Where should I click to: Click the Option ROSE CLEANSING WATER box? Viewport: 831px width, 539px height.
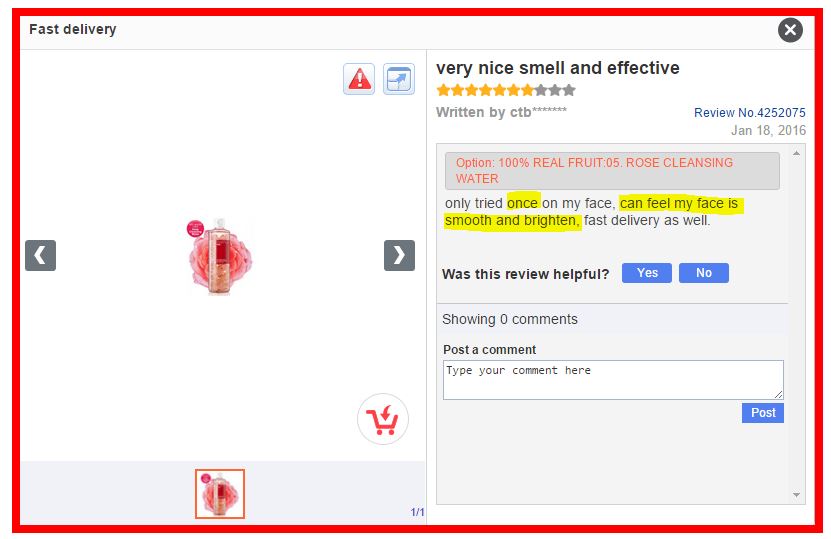[x=612, y=171]
